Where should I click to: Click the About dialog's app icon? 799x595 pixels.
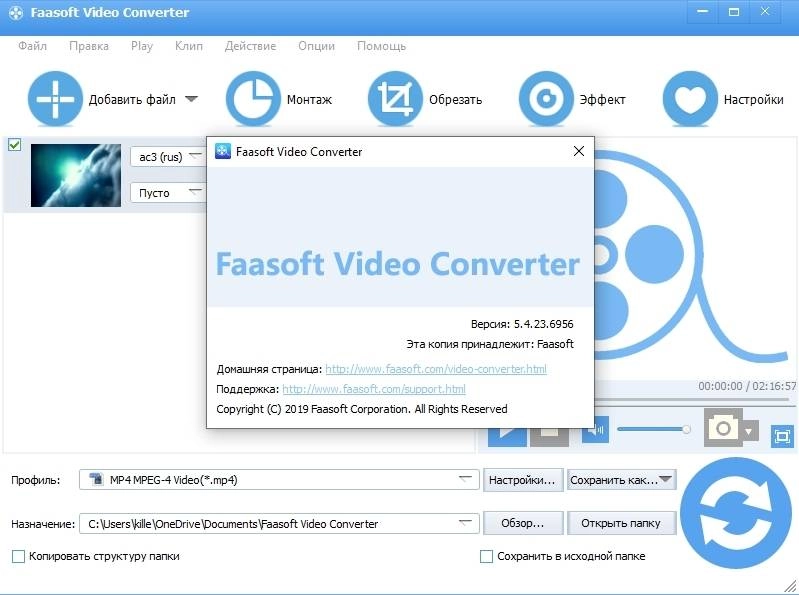223,151
